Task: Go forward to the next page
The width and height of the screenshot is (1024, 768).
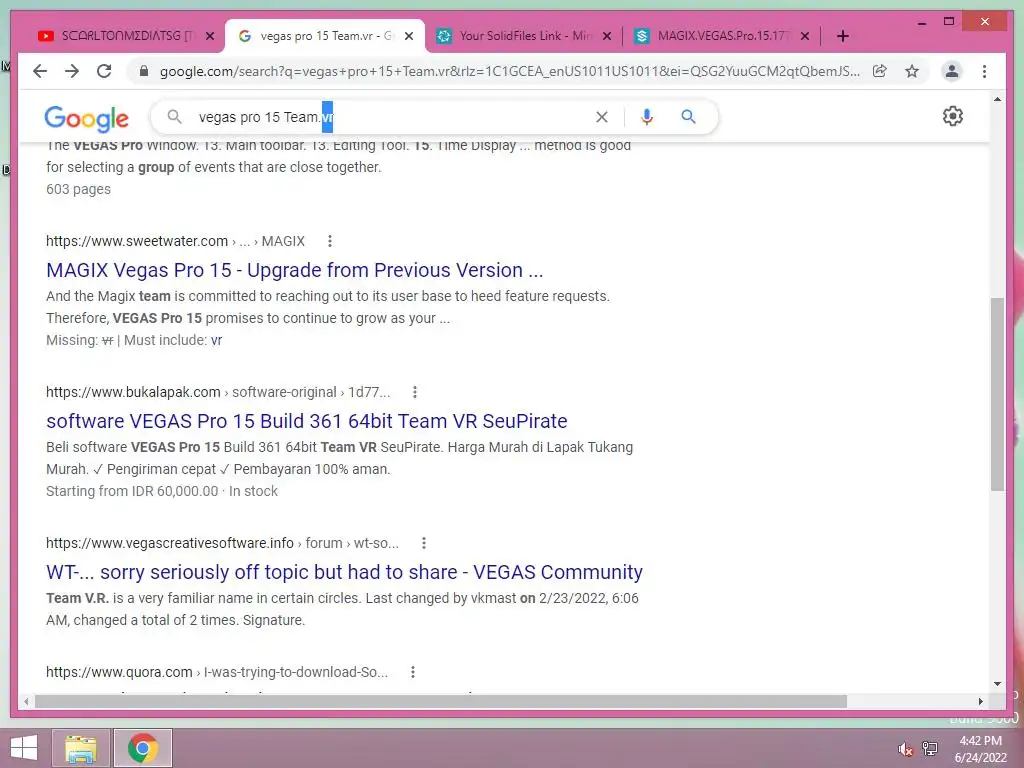Action: click(72, 71)
